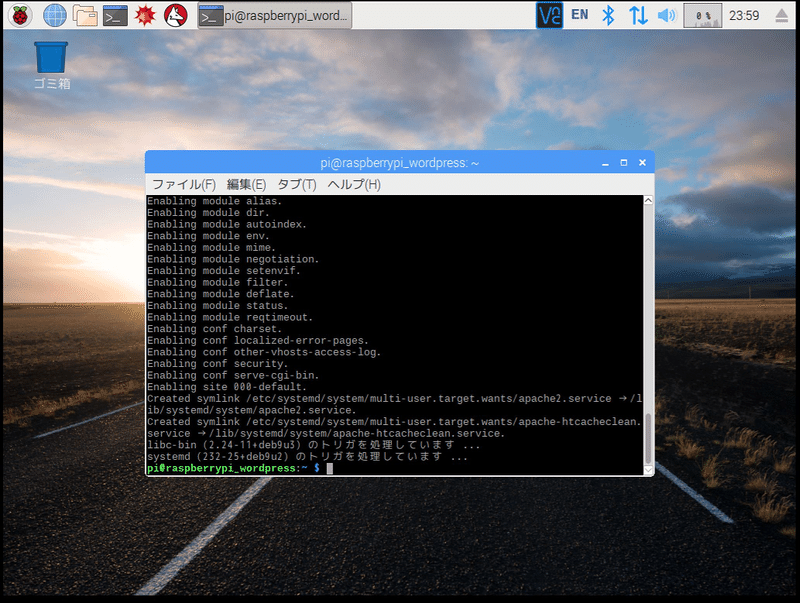Click the terminal title bar text
The image size is (800, 603).
pyautogui.click(x=399, y=163)
